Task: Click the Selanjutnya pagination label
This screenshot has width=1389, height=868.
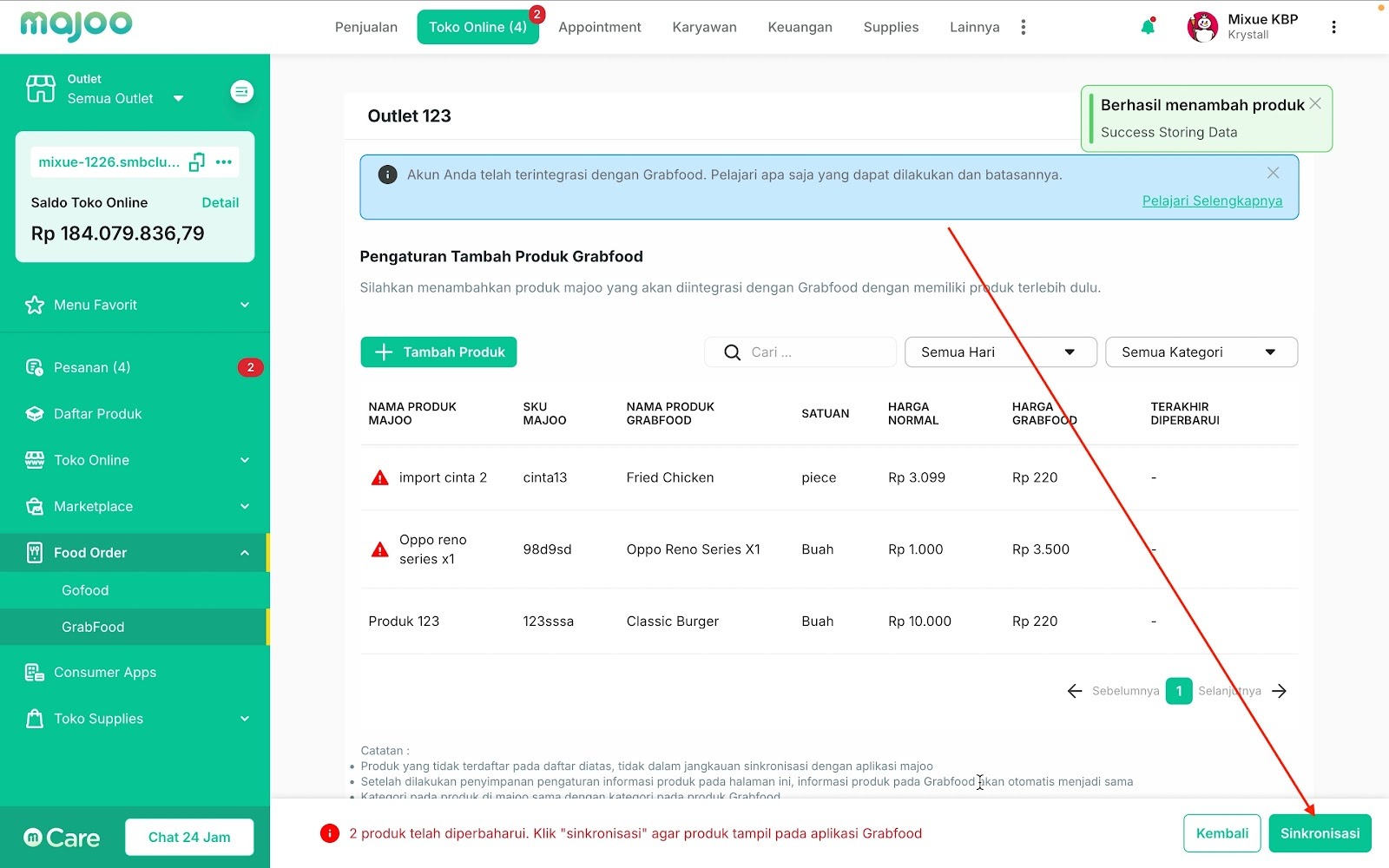Action: point(1230,691)
